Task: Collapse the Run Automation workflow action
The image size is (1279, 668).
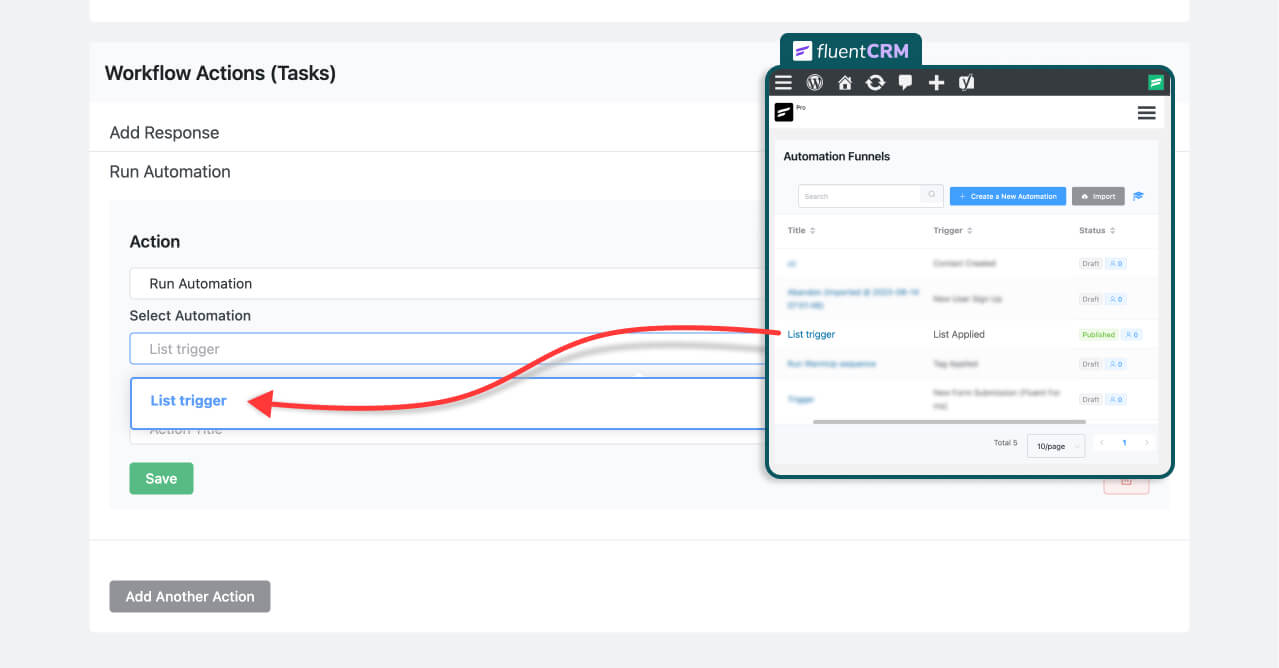Action: (x=170, y=171)
